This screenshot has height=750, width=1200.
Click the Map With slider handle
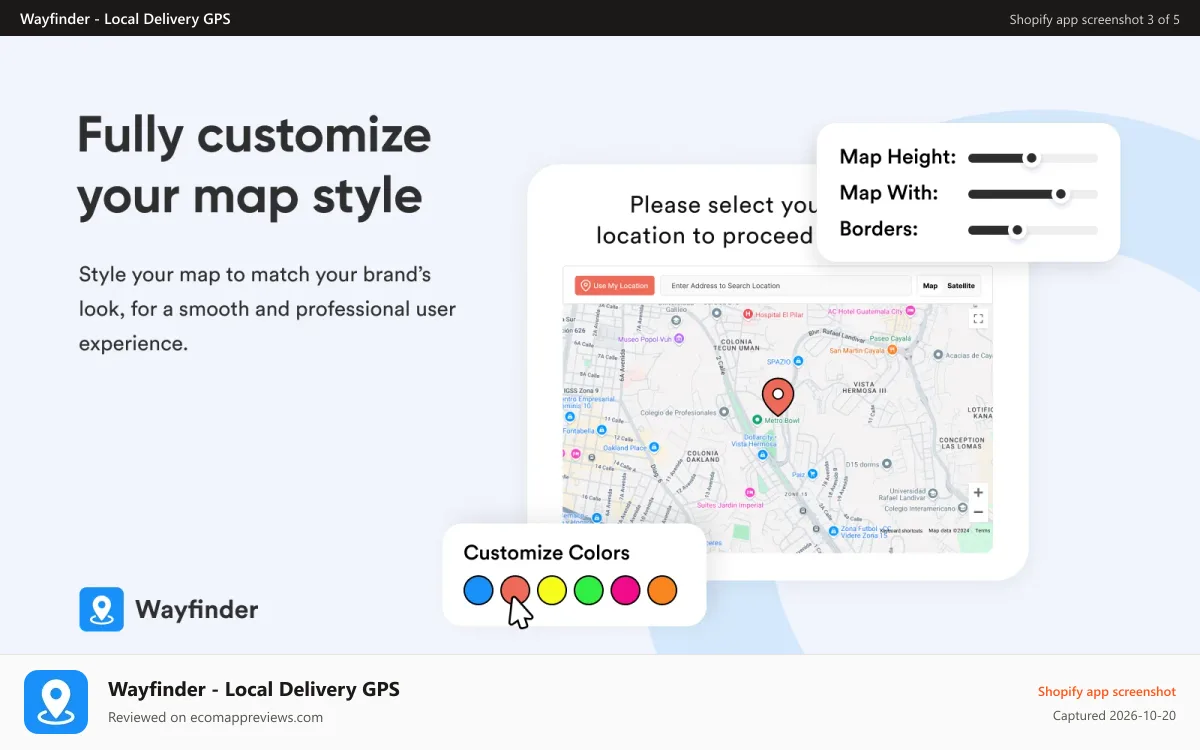[1061, 194]
